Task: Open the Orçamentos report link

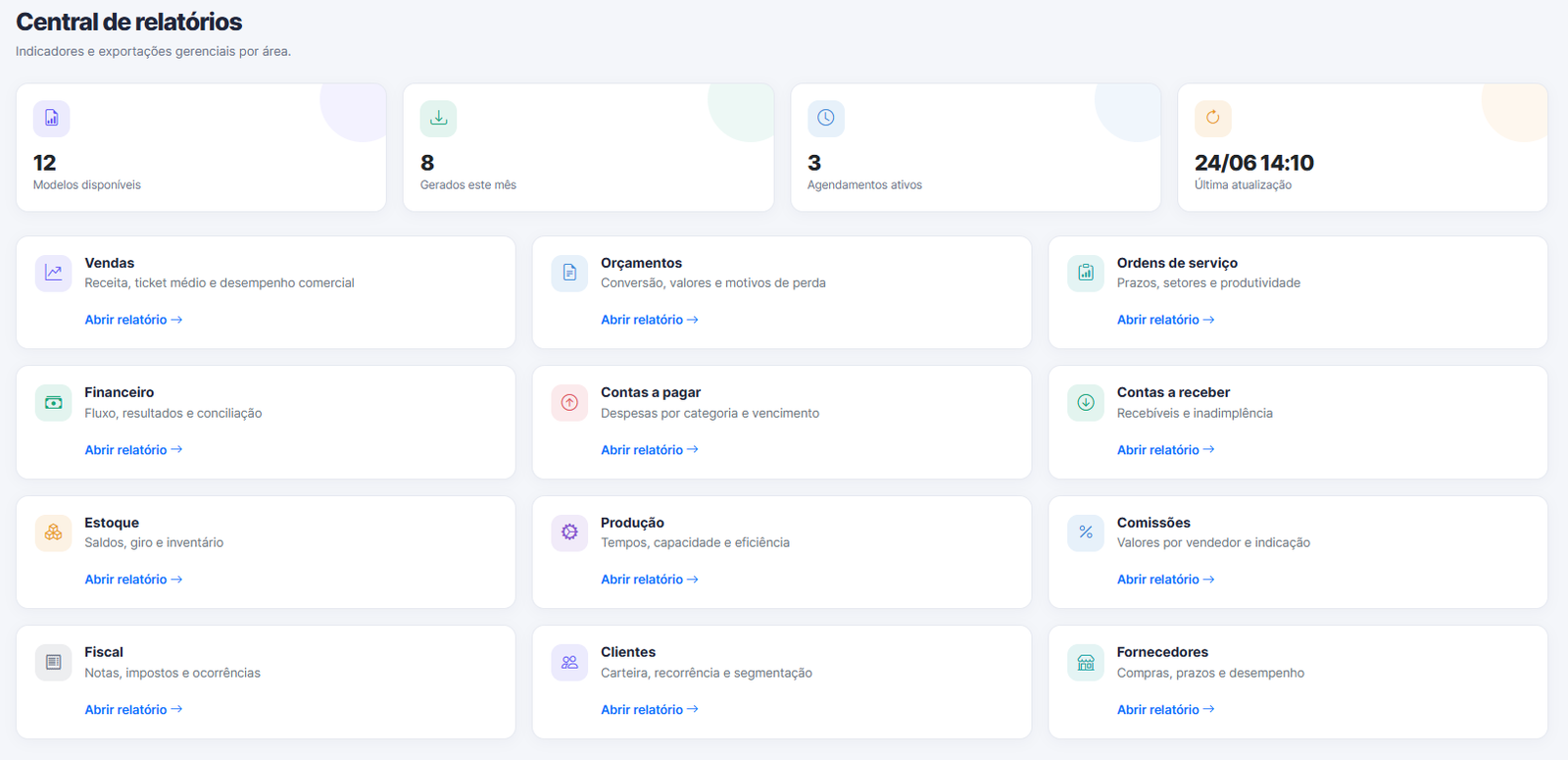Action: tap(650, 320)
